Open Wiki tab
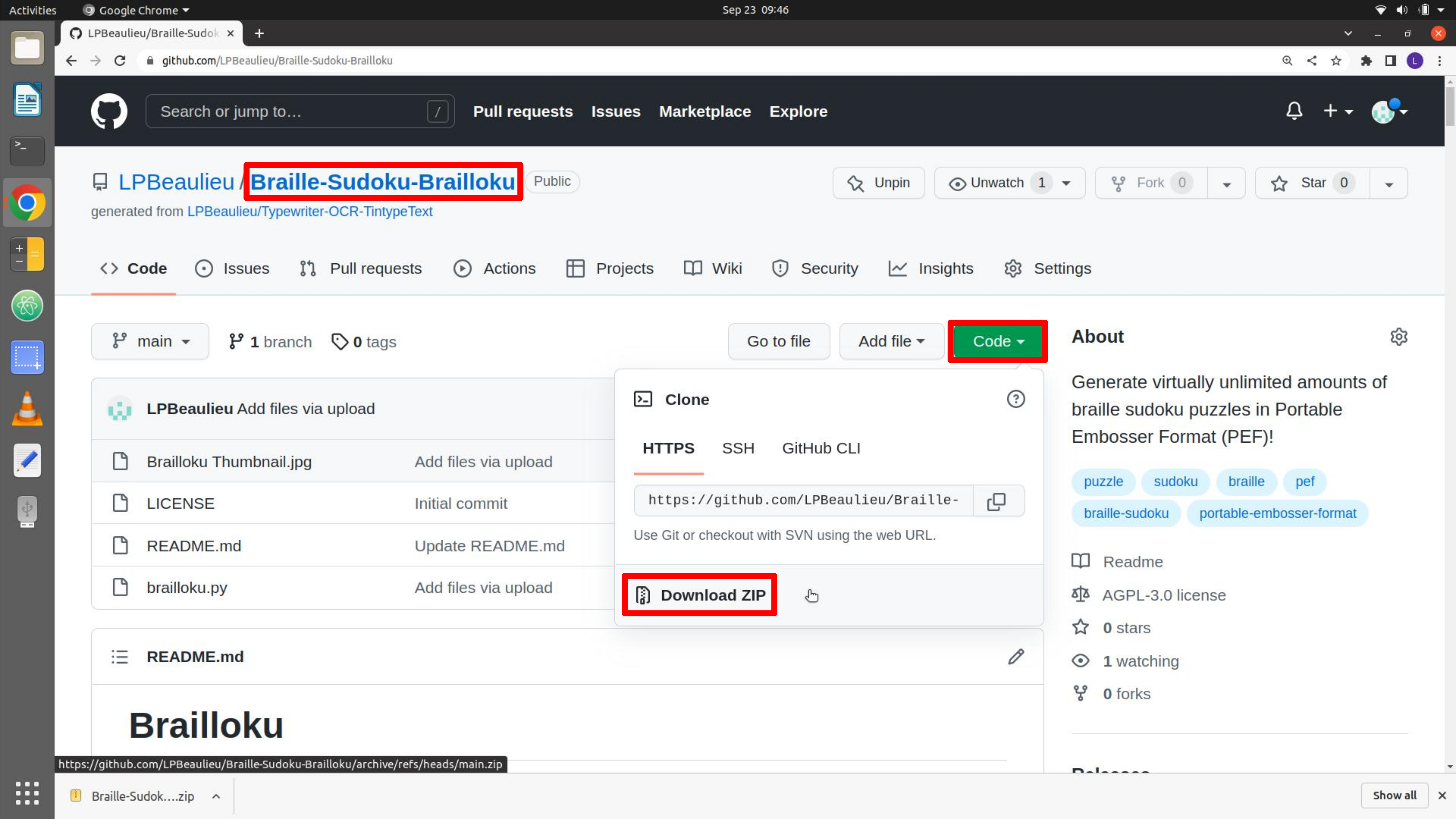This screenshot has height=819, width=1456. coord(713,268)
